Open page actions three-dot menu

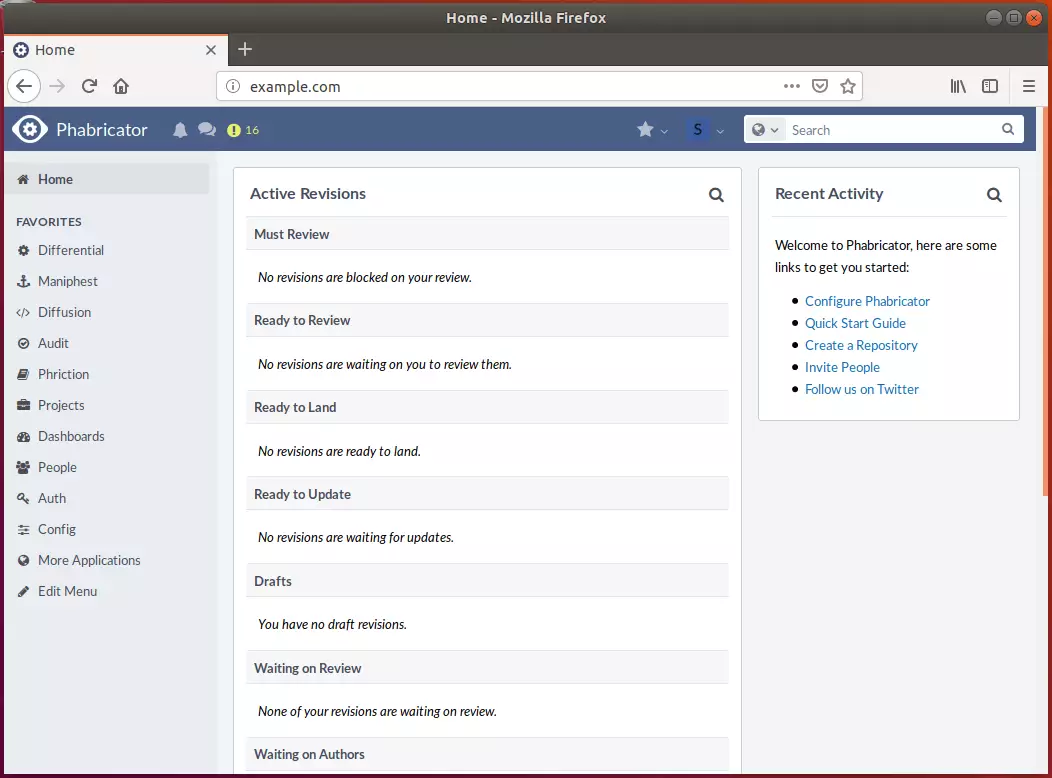(792, 86)
